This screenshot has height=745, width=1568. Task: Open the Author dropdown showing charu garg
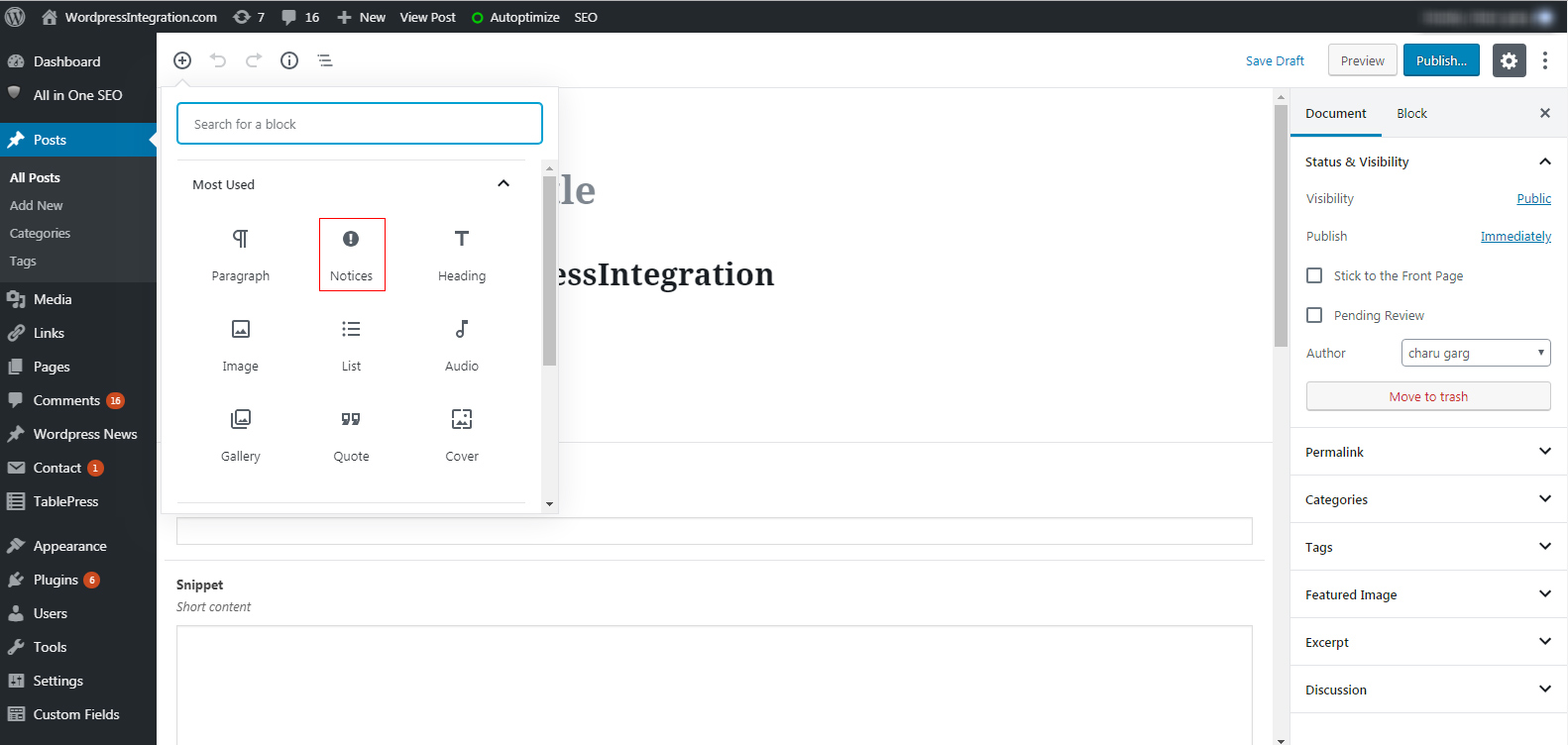click(1476, 353)
